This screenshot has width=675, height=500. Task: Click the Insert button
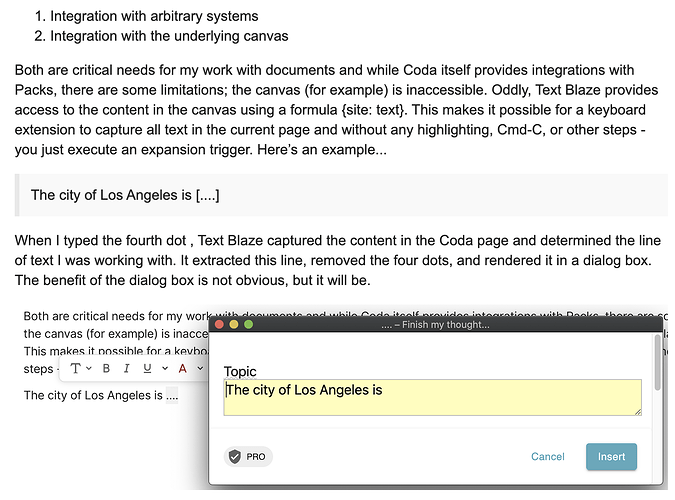[x=611, y=457]
